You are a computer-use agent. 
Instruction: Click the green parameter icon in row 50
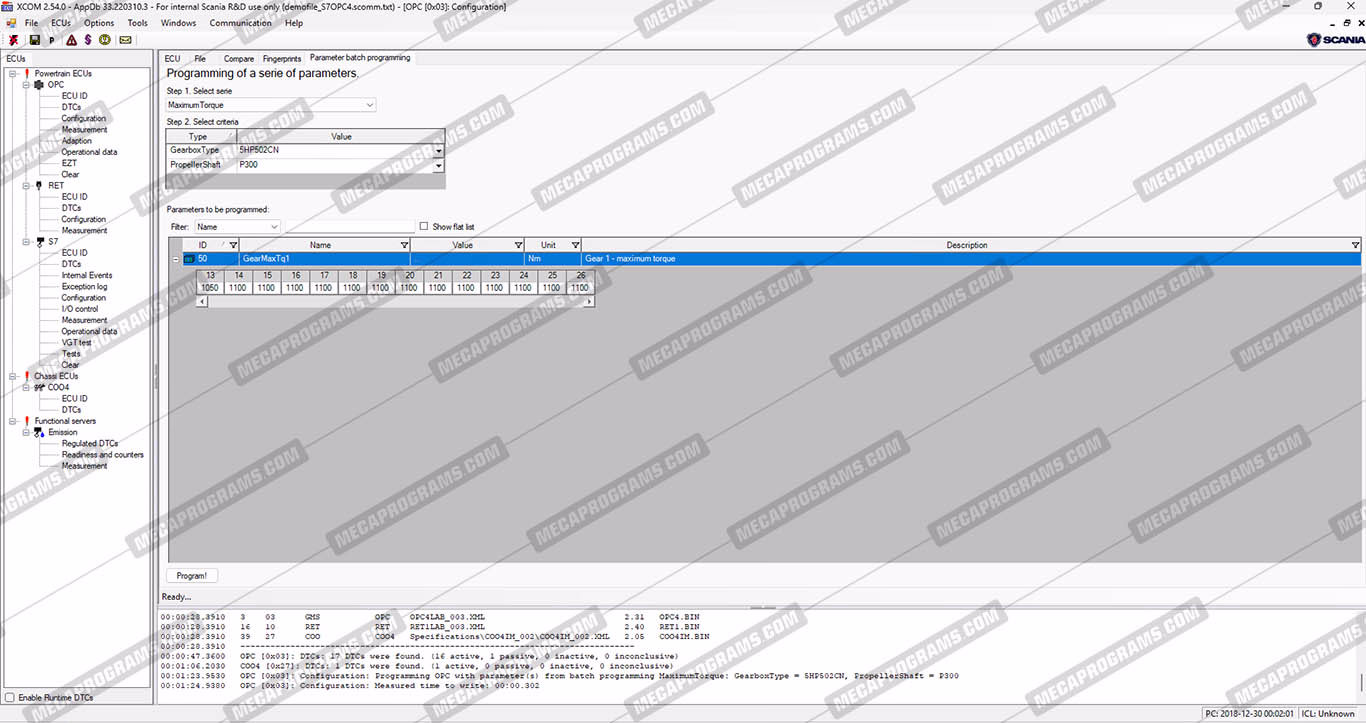[x=189, y=259]
